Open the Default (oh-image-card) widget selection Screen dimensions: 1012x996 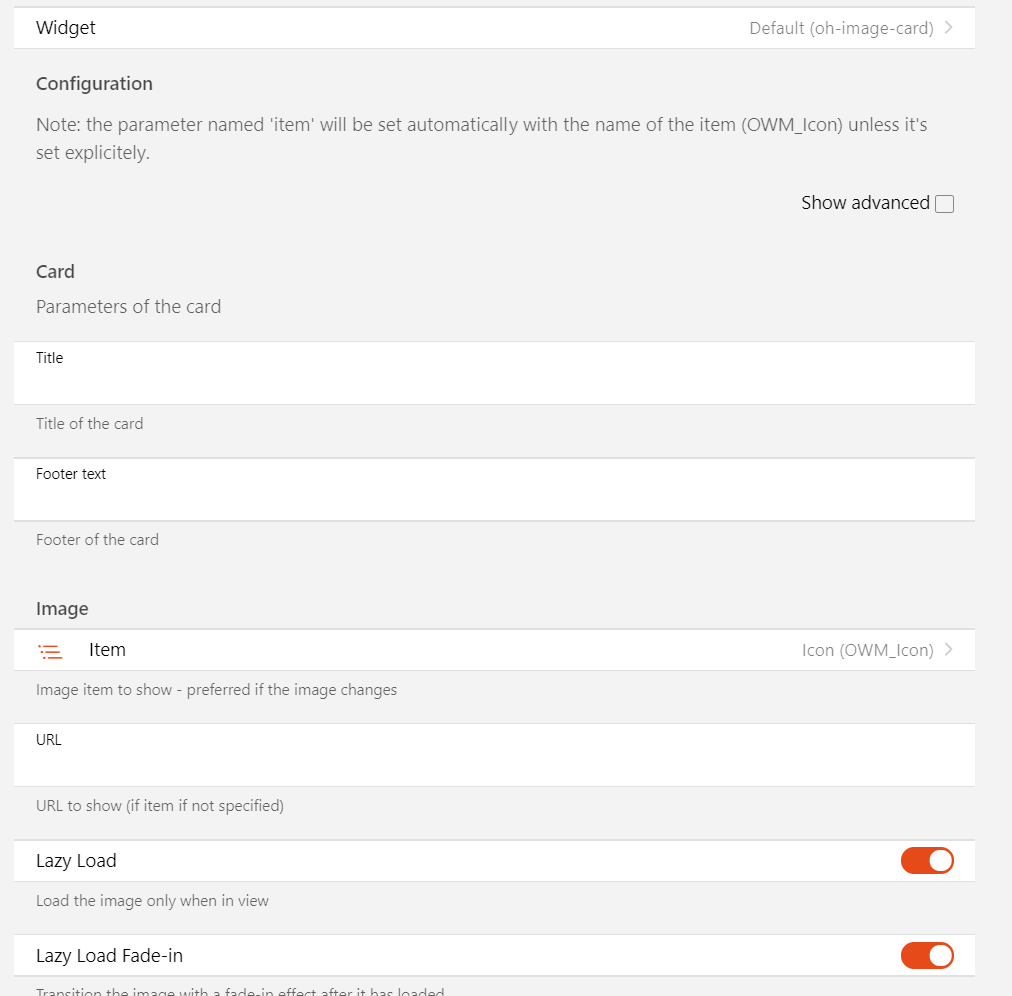click(841, 28)
